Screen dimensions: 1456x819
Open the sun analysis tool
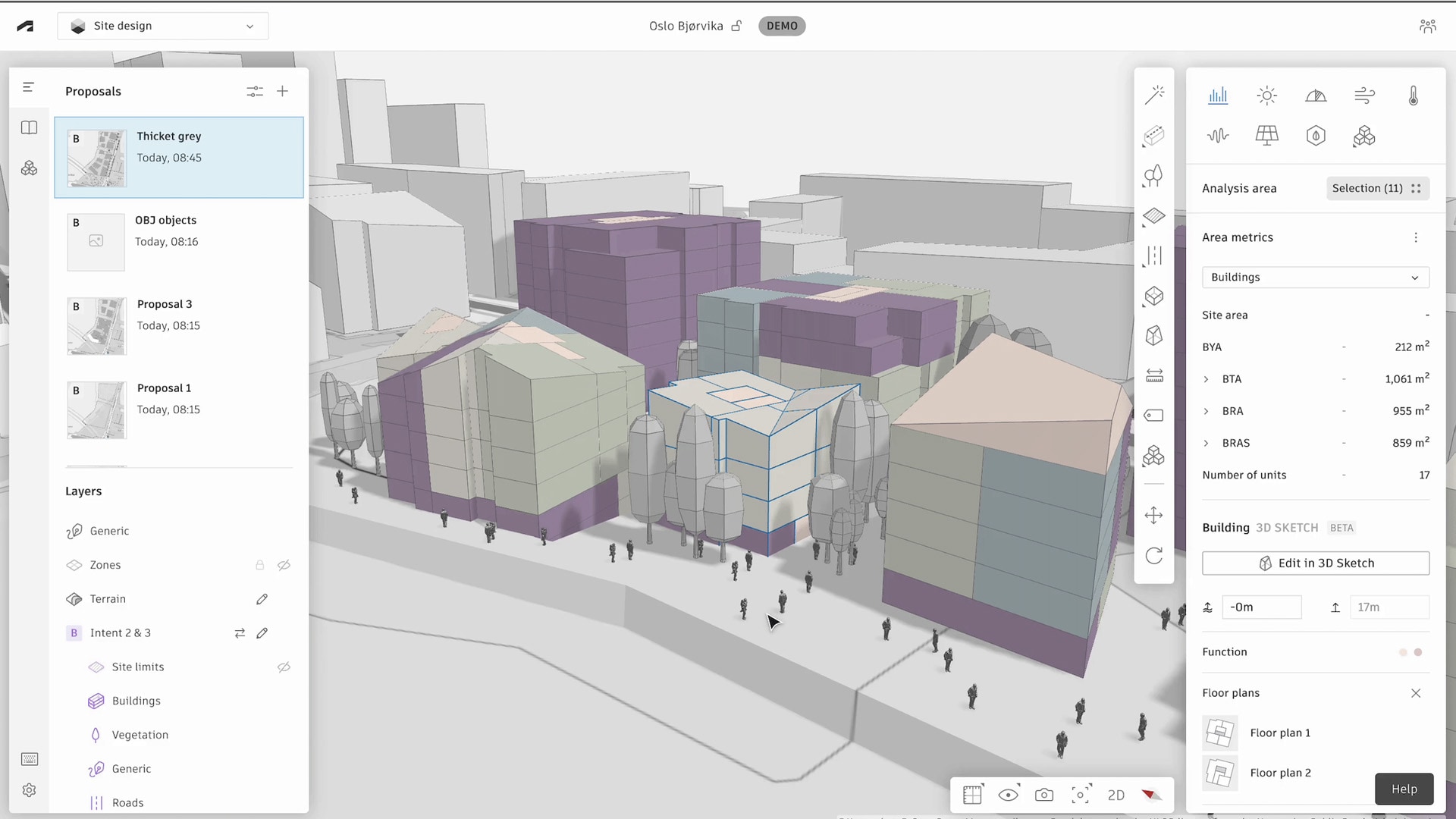click(1267, 96)
